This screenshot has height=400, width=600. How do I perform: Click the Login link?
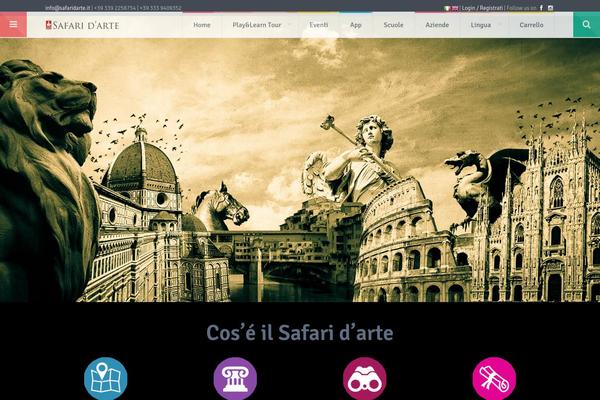point(468,8)
